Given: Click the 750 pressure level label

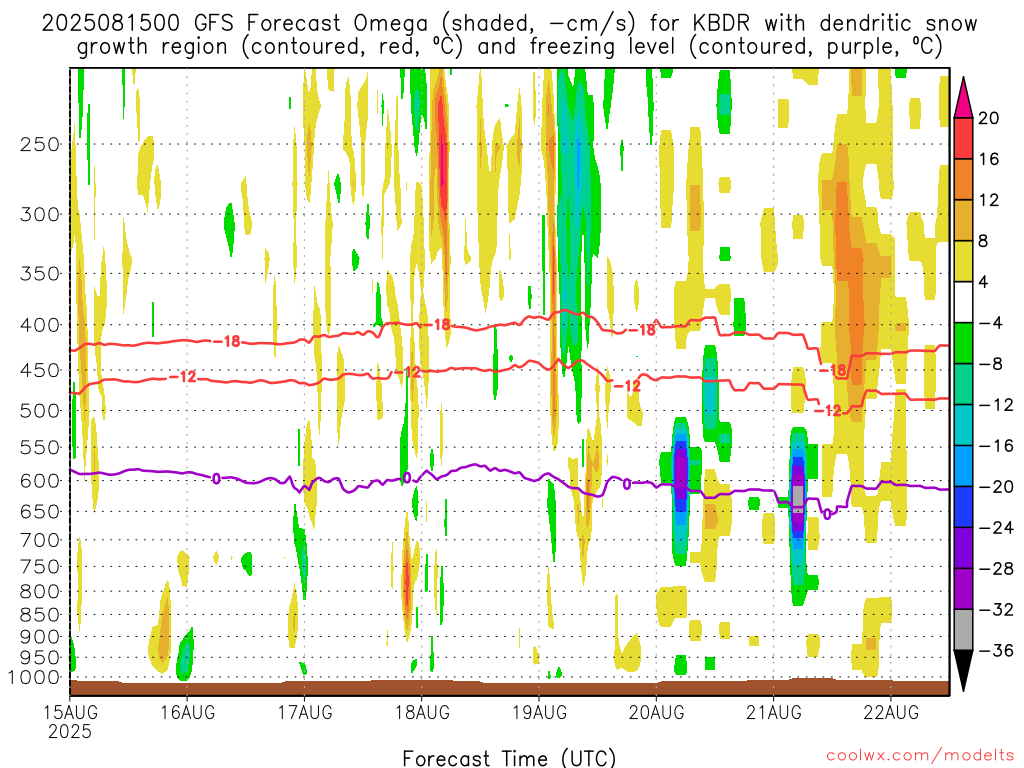Looking at the screenshot, I should [39, 567].
